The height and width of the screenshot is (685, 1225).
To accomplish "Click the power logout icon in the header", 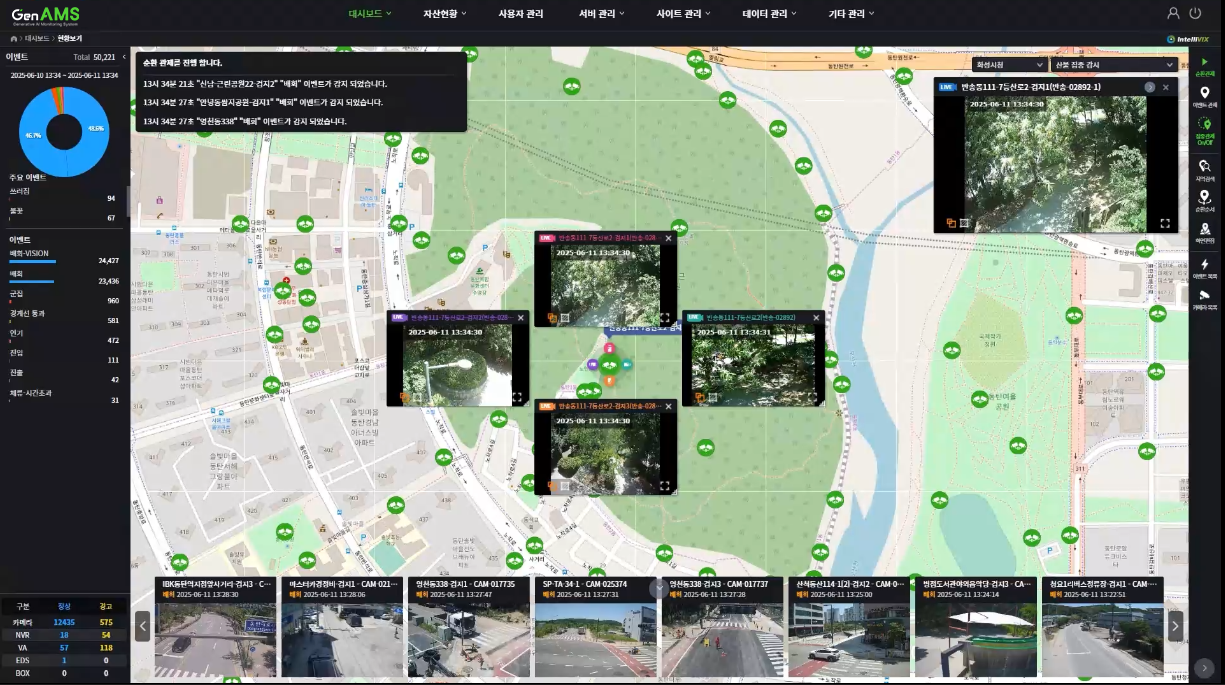I will point(1196,13).
